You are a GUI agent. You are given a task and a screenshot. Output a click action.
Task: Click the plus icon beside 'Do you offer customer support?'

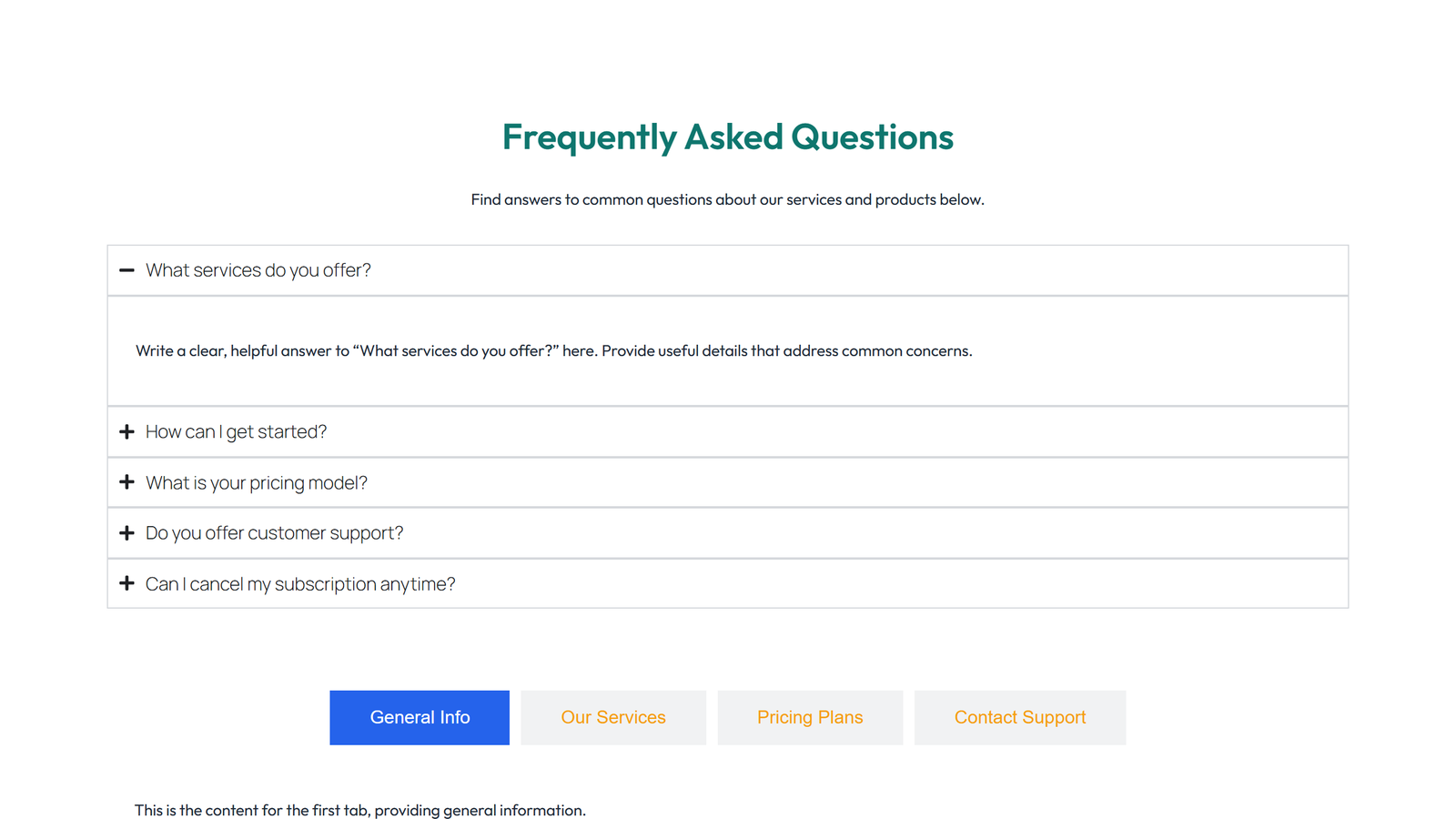coord(127,532)
